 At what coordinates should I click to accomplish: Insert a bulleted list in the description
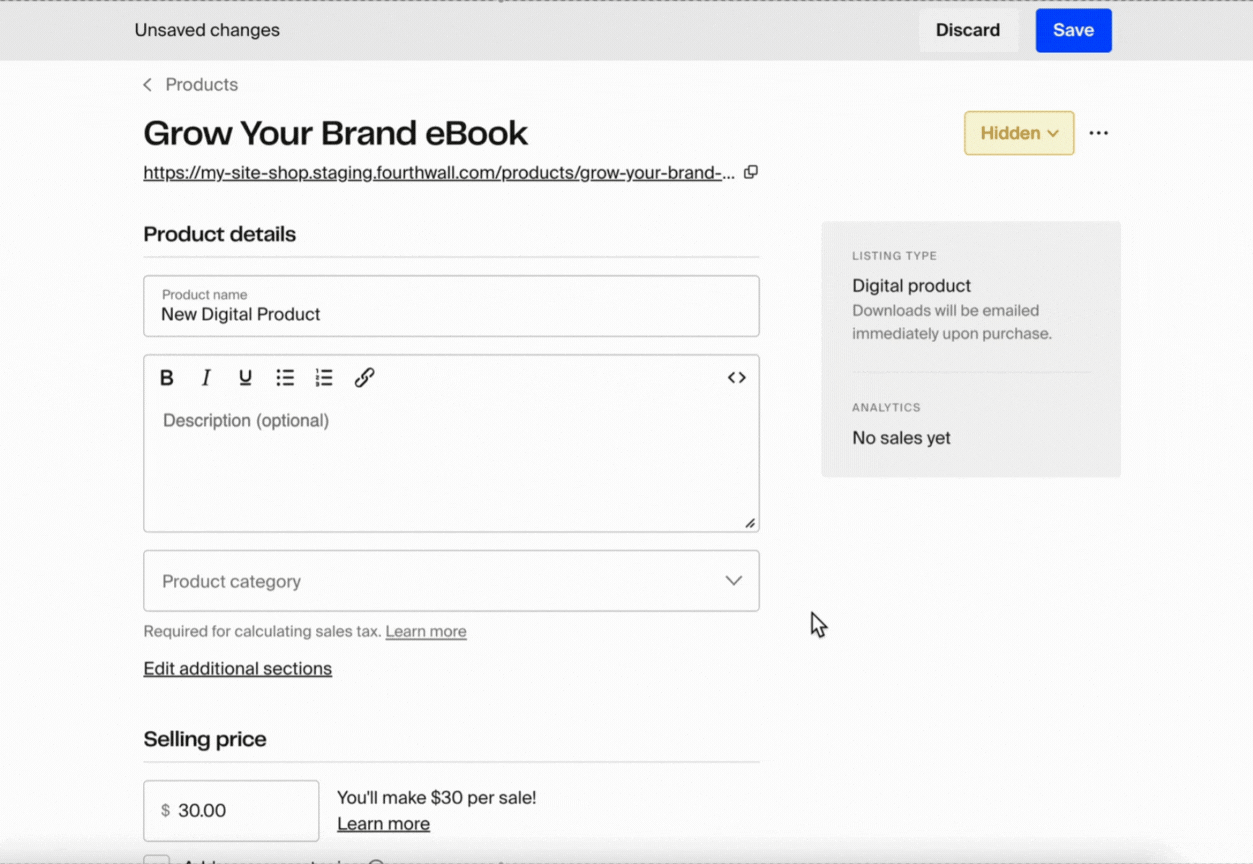click(x=285, y=377)
